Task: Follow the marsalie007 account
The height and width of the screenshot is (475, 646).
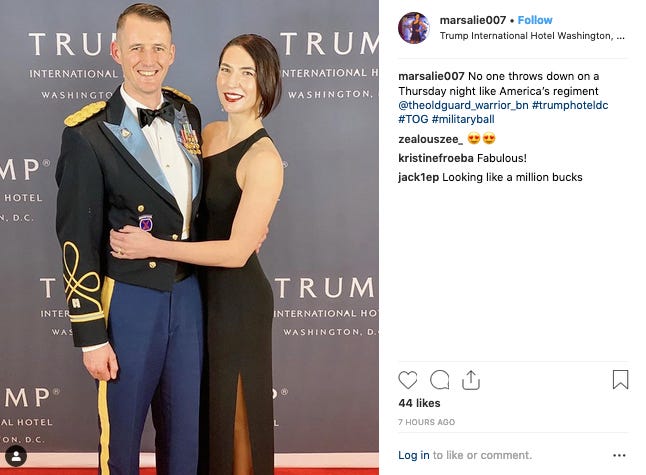Action: click(535, 20)
